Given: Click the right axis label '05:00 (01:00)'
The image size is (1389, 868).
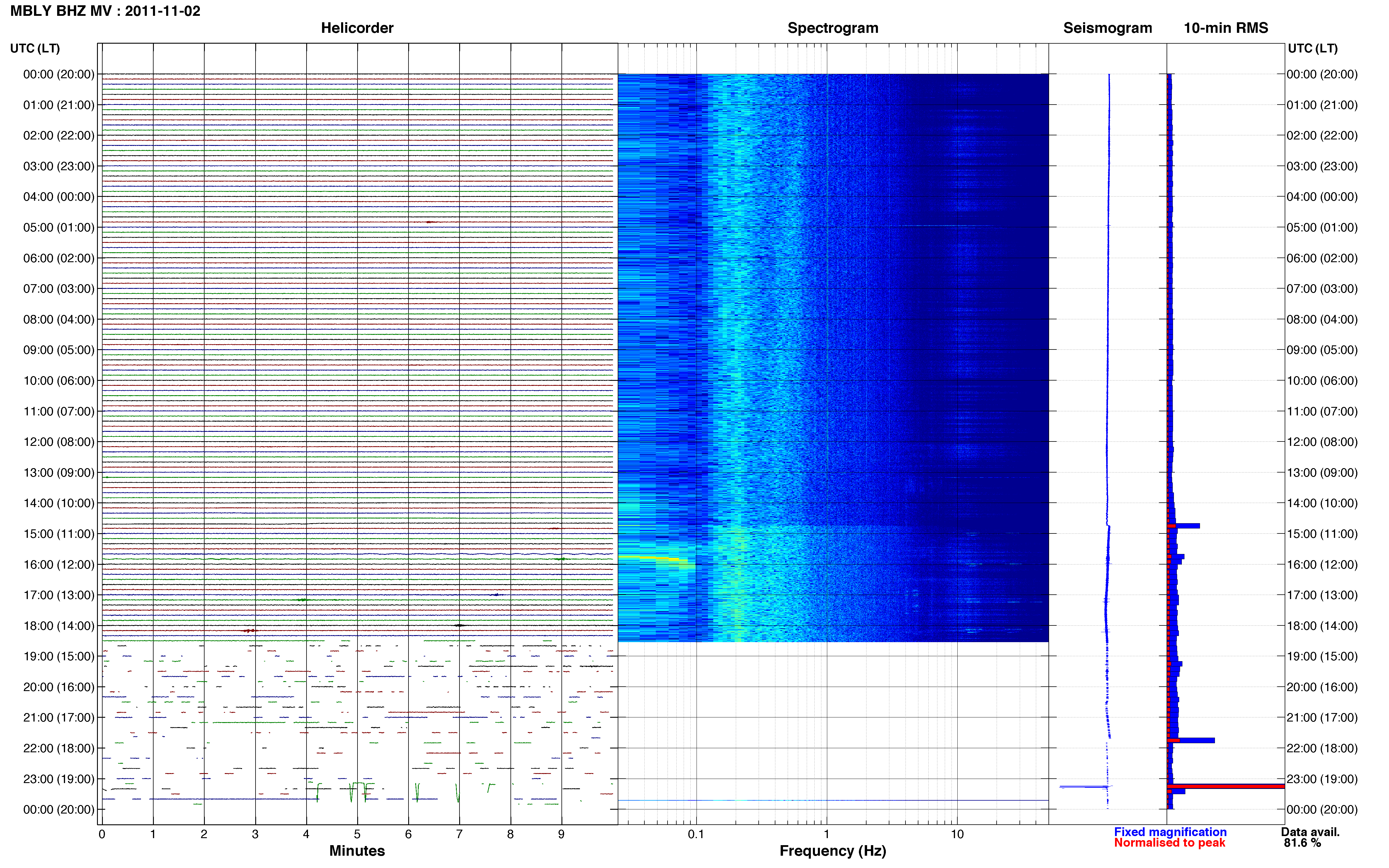Looking at the screenshot, I should (x=1322, y=227).
